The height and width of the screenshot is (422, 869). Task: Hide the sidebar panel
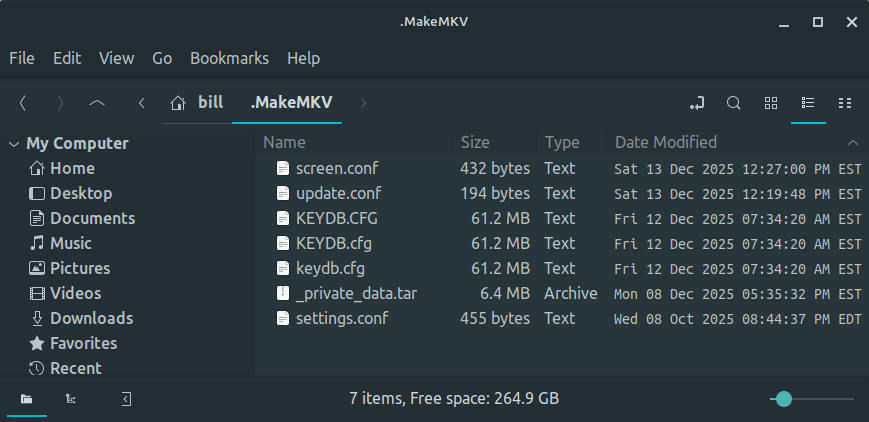126,399
